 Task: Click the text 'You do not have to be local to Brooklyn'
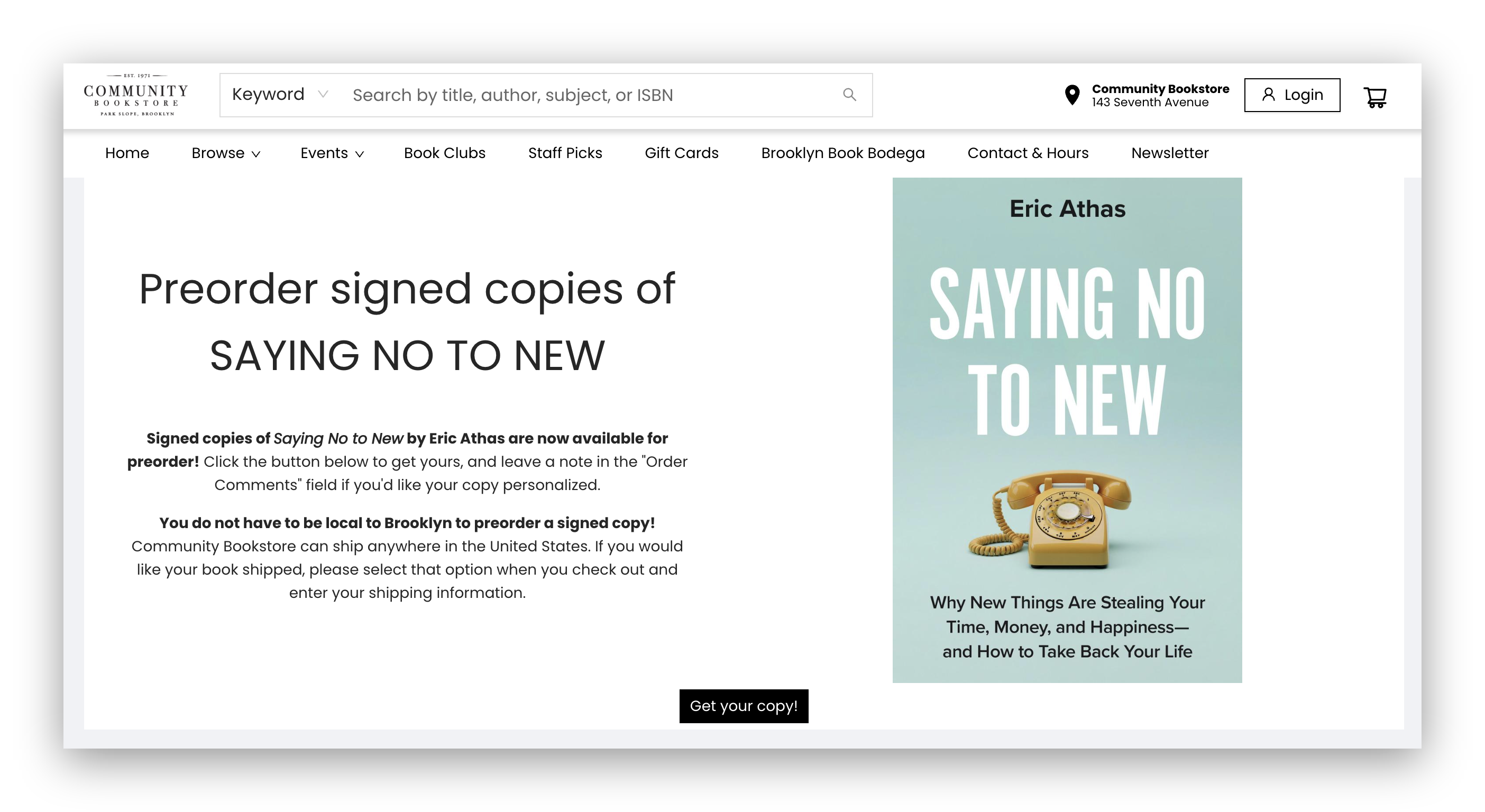[305, 523]
